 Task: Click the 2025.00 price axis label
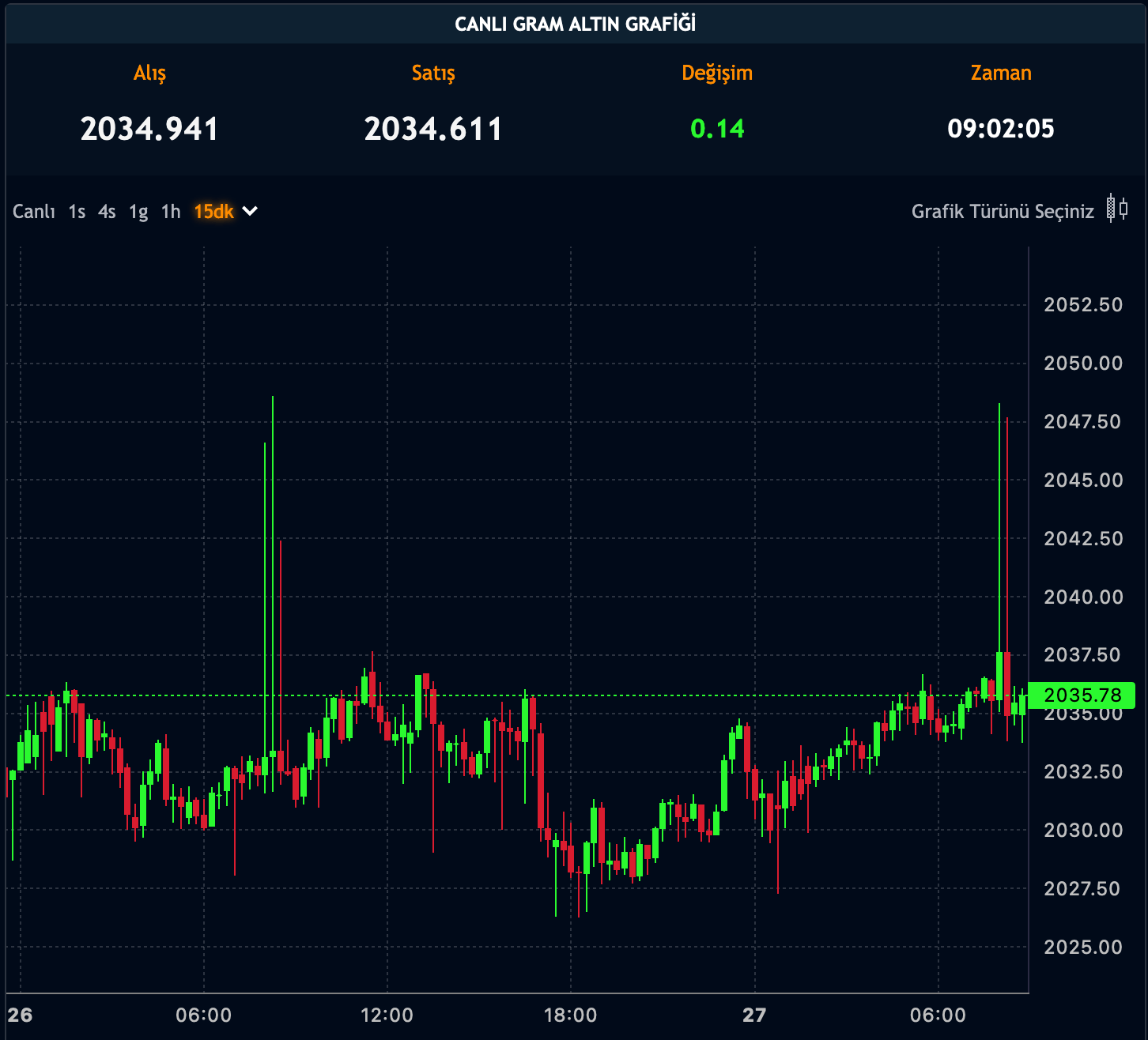tap(1082, 947)
